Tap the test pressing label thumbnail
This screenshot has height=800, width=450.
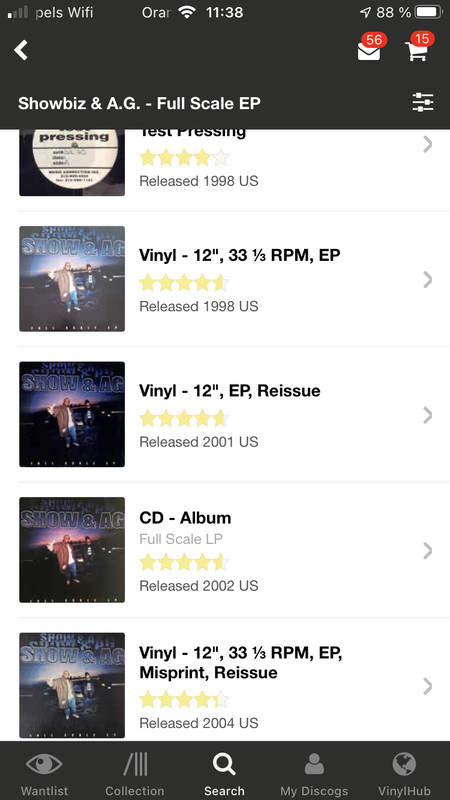(72, 162)
